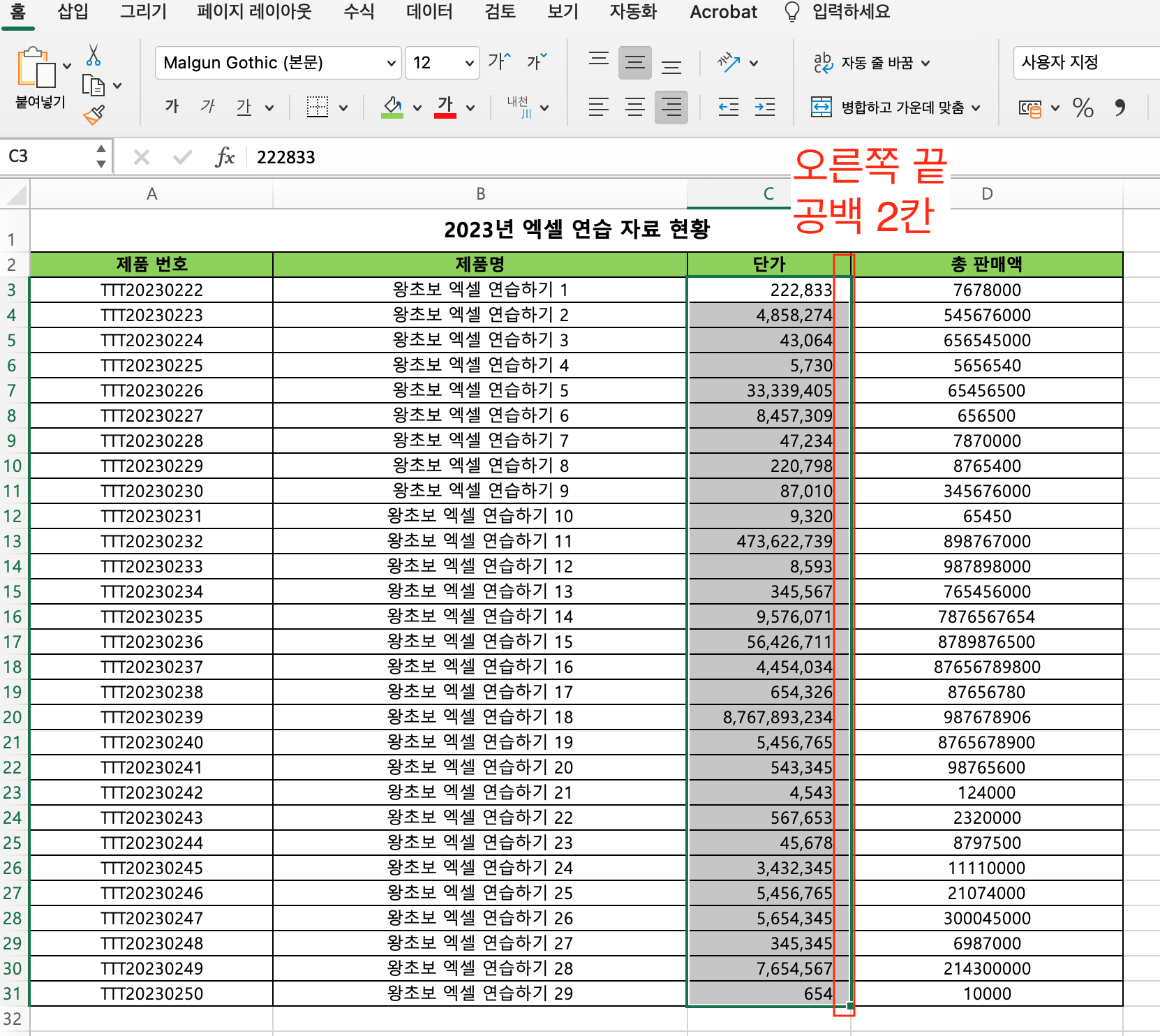Expand the borders dropdown arrow

pyautogui.click(x=343, y=108)
